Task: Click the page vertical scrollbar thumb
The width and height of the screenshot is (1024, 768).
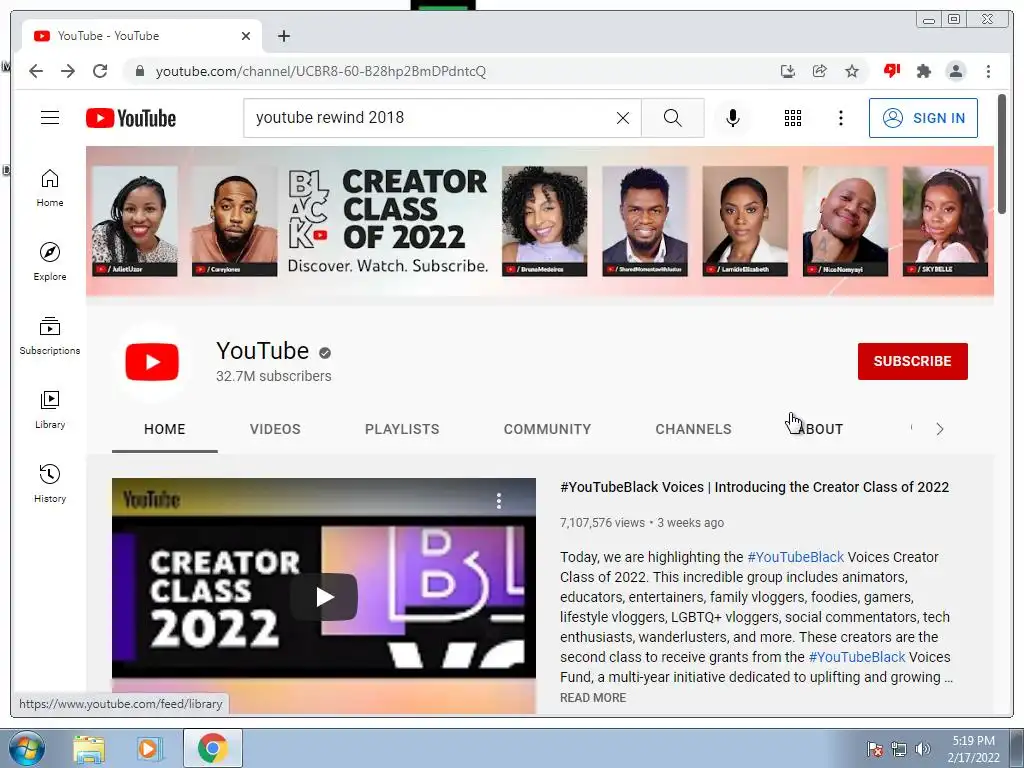Action: 1002,154
